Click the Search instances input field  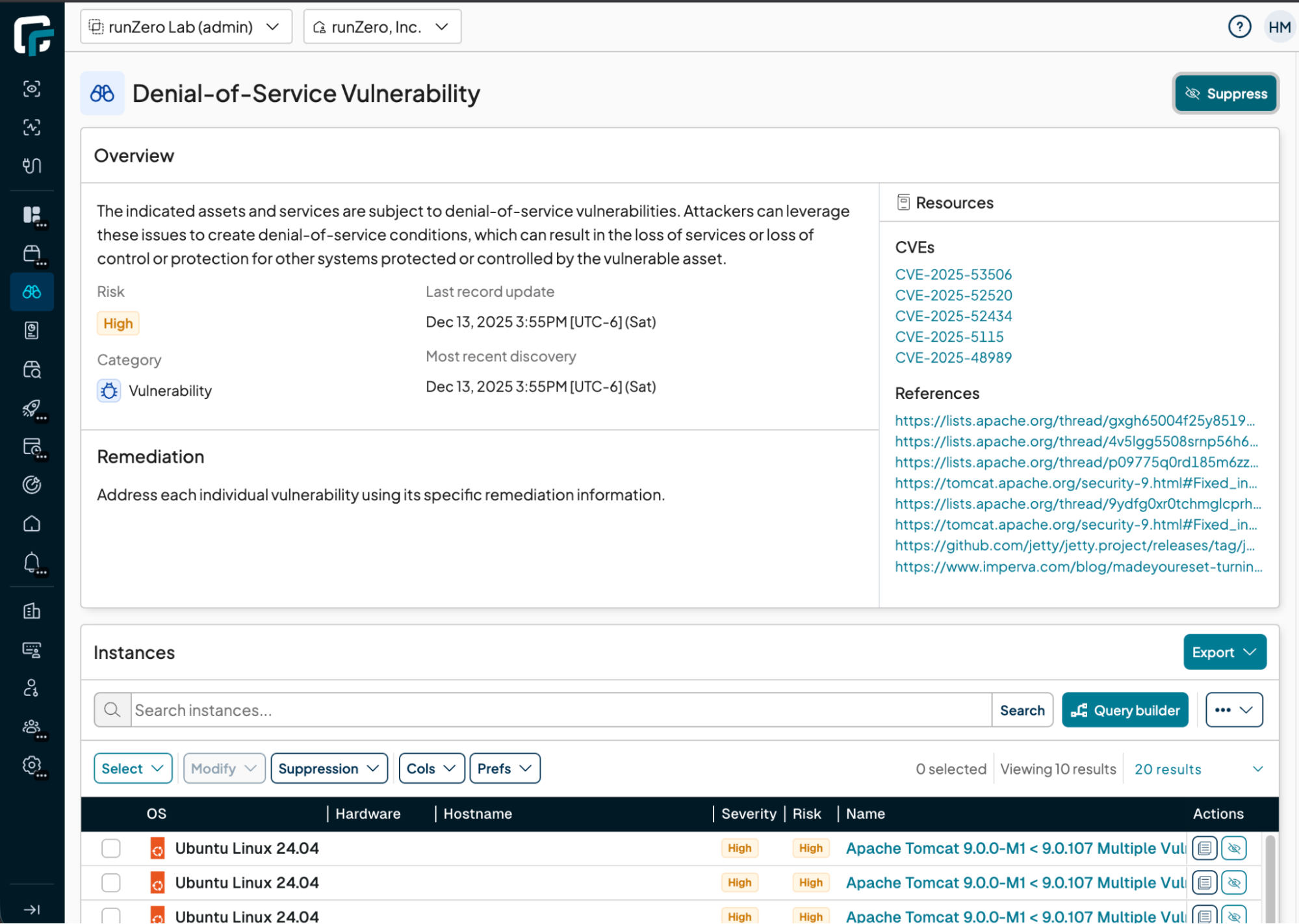coord(560,710)
